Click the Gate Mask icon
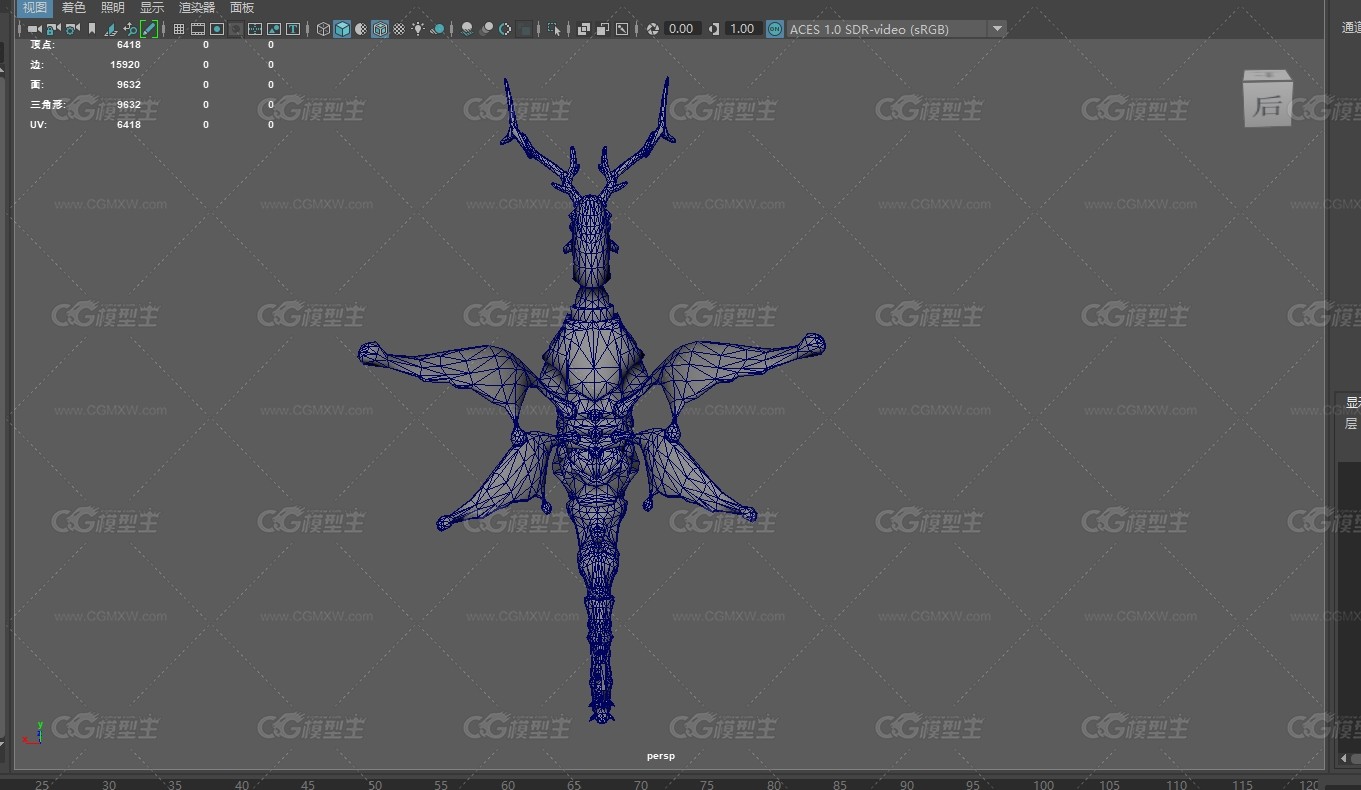 coord(236,29)
